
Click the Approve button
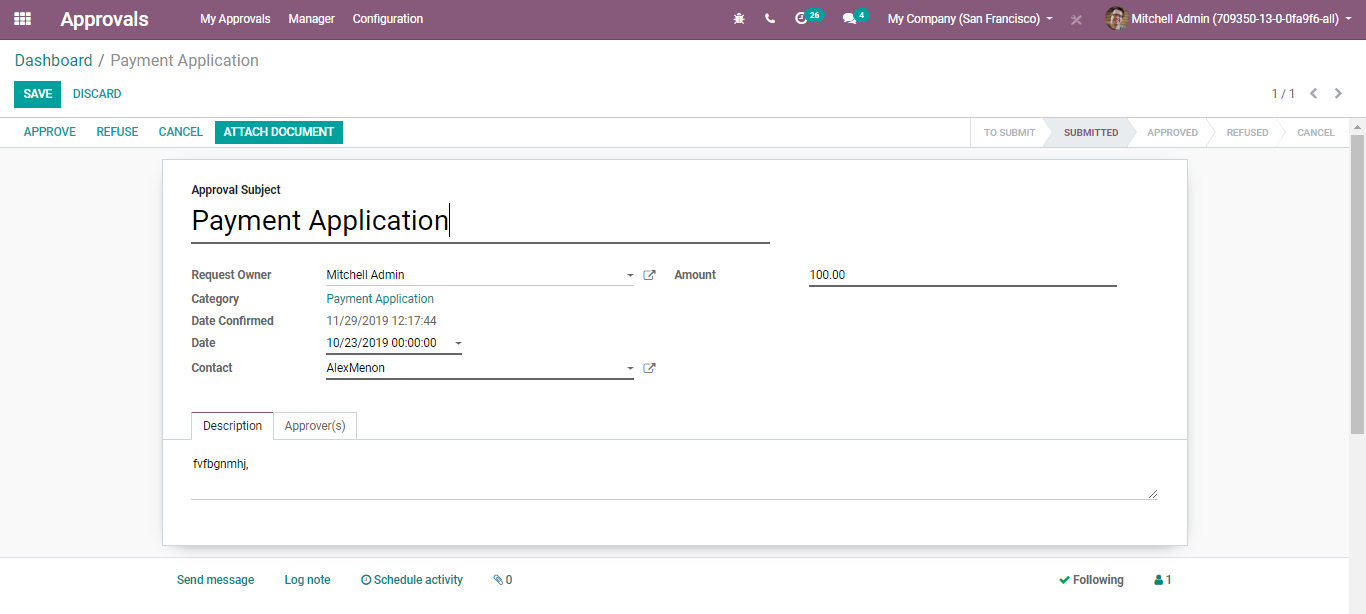pyautogui.click(x=50, y=132)
